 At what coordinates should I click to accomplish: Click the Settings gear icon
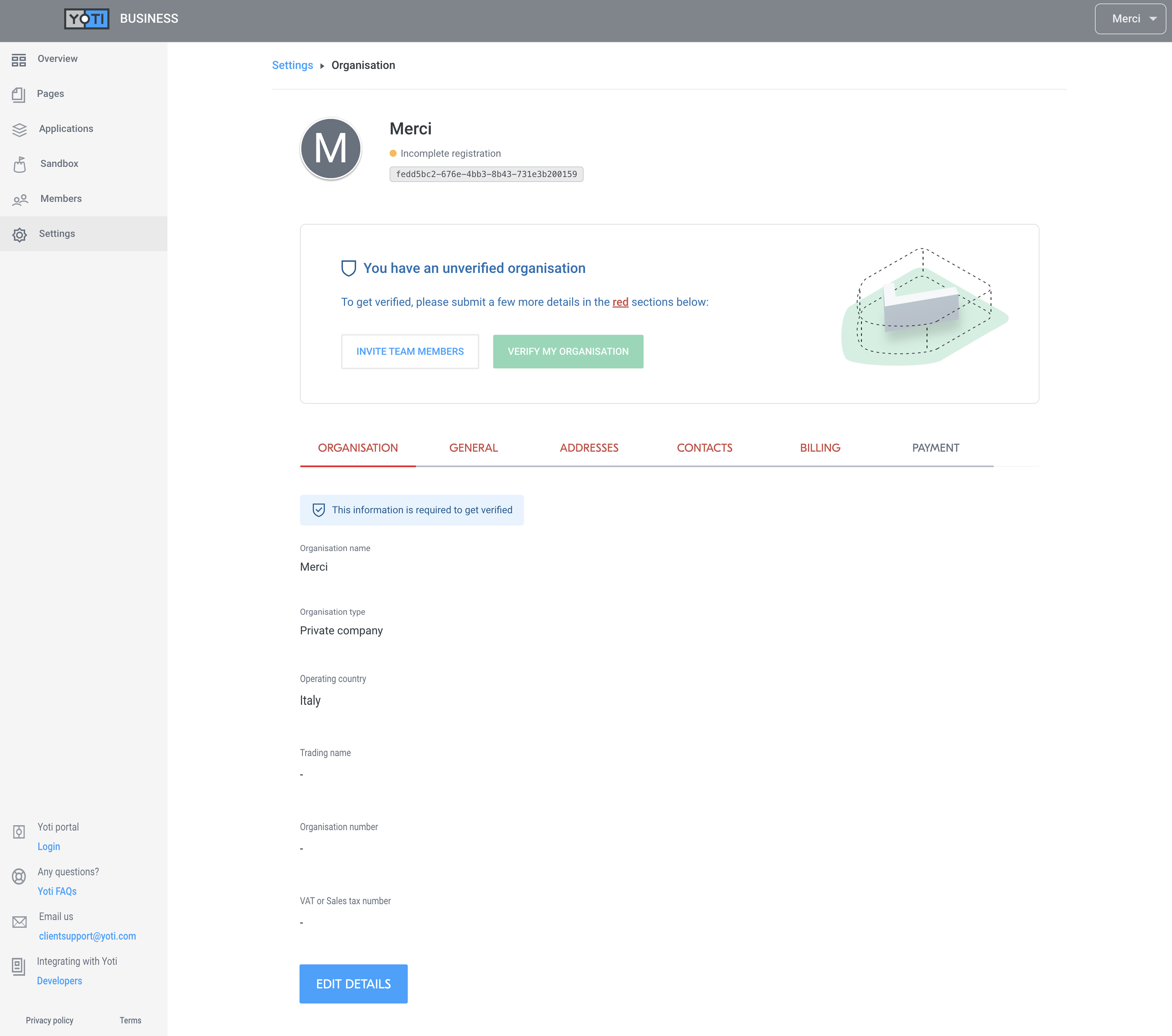click(20, 235)
